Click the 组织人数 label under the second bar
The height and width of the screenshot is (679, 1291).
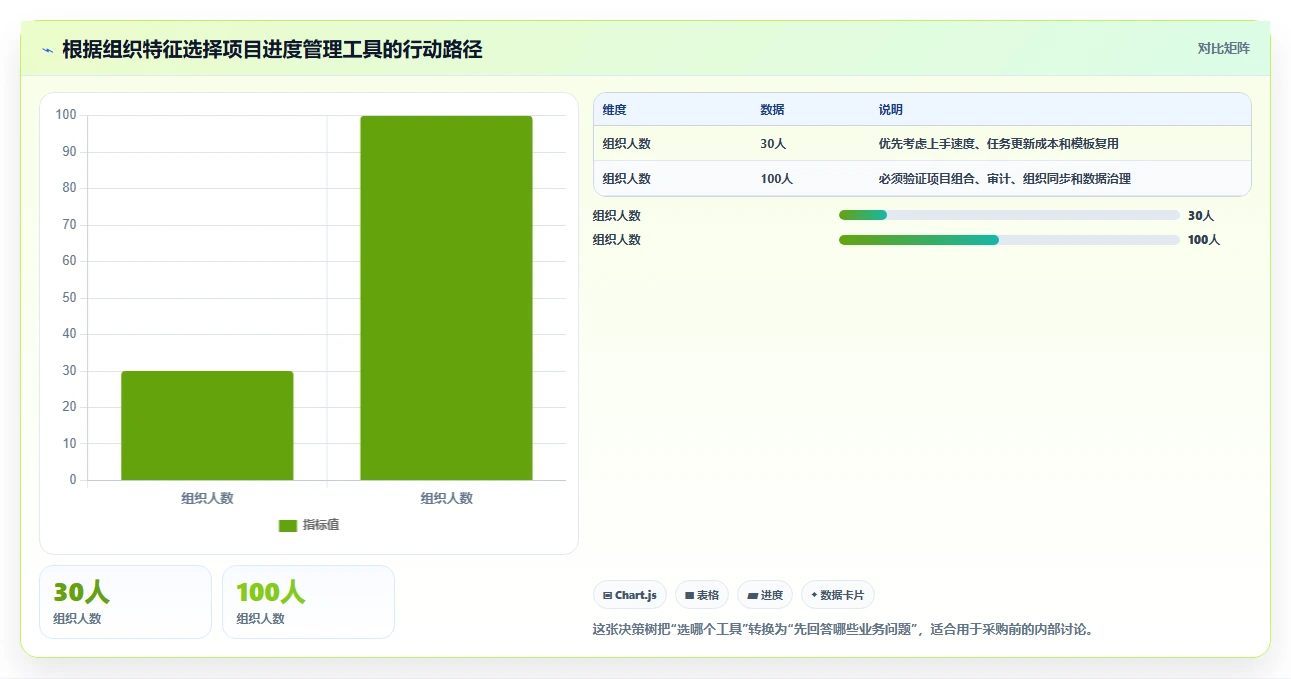(x=446, y=498)
